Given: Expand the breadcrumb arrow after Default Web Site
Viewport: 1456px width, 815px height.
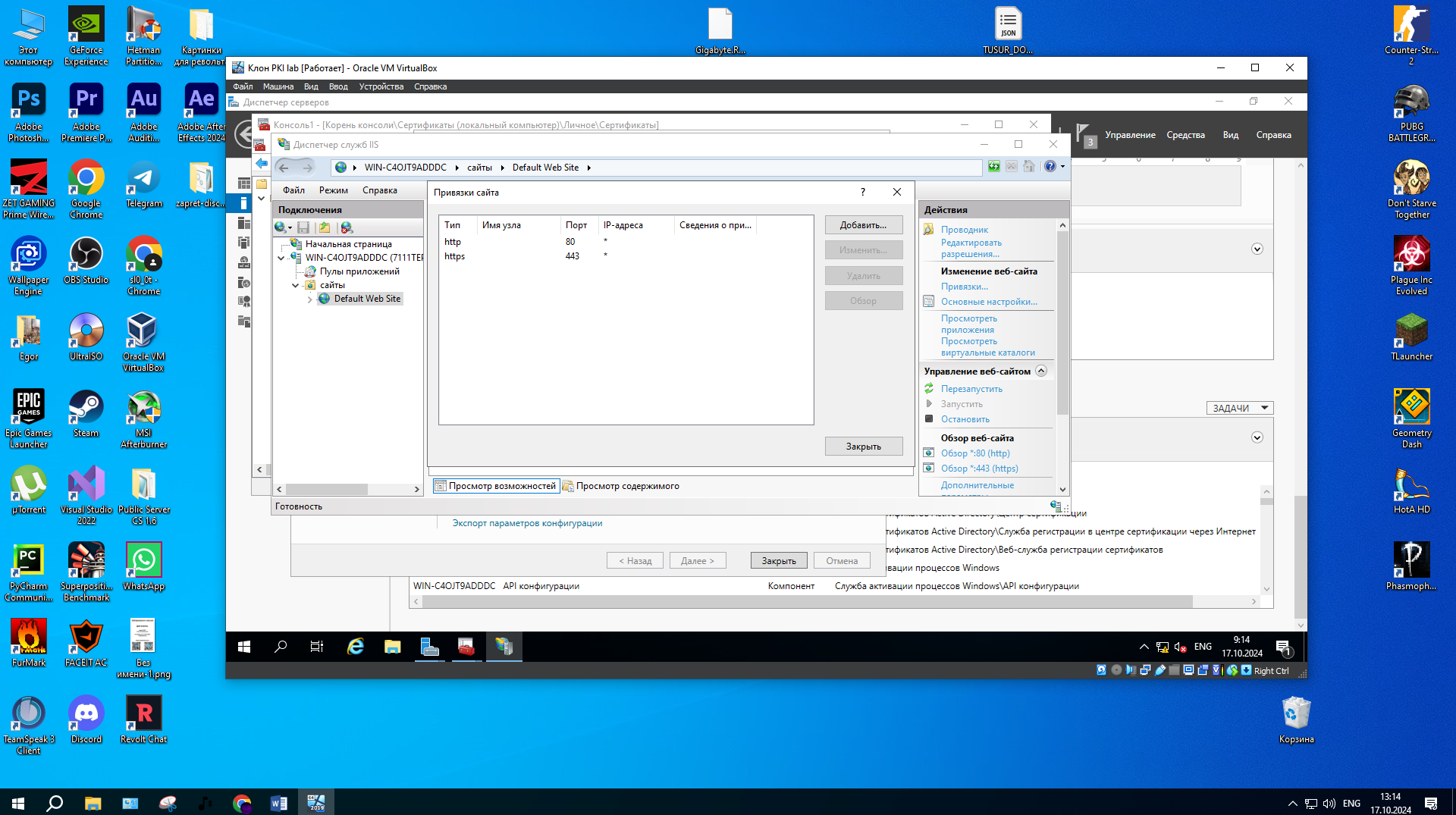Looking at the screenshot, I should click(x=588, y=168).
